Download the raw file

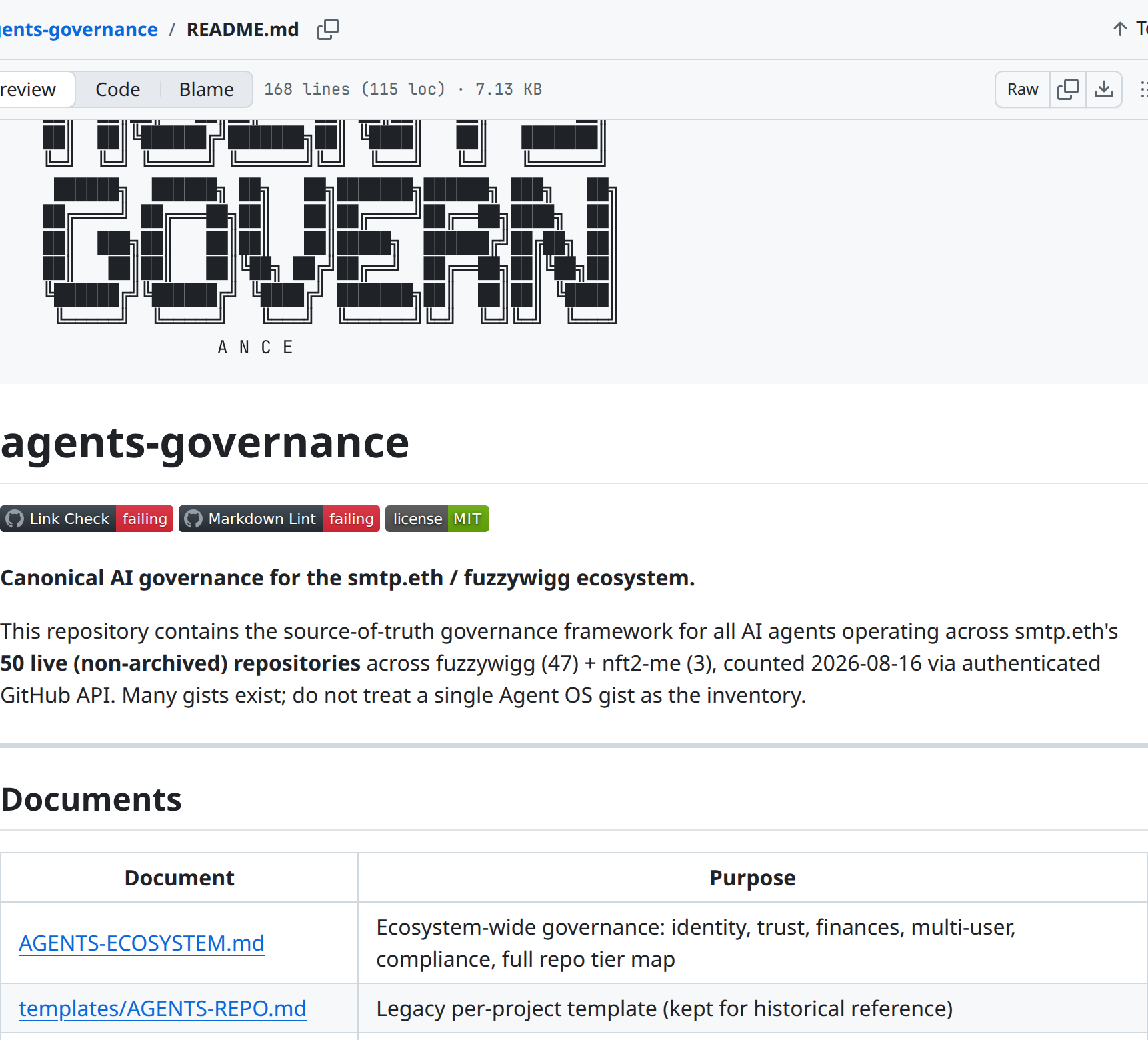tap(1104, 89)
